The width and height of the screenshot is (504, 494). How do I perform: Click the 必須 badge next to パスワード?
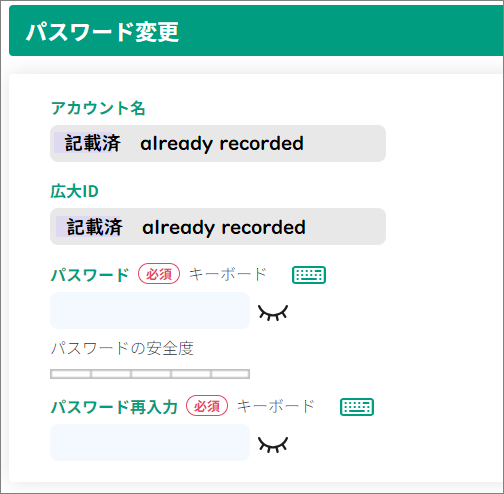(159, 274)
